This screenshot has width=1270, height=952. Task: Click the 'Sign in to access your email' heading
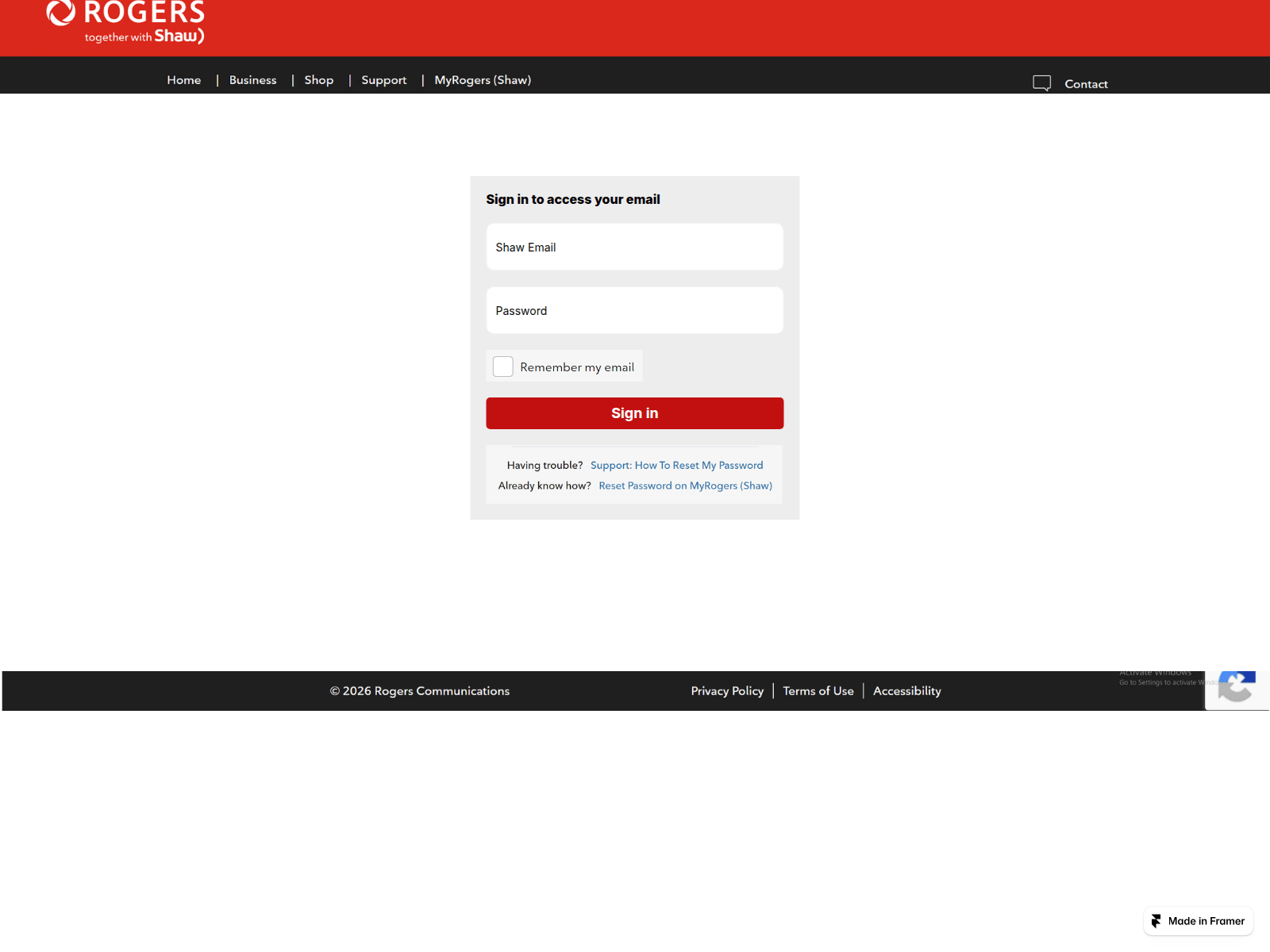click(x=573, y=199)
